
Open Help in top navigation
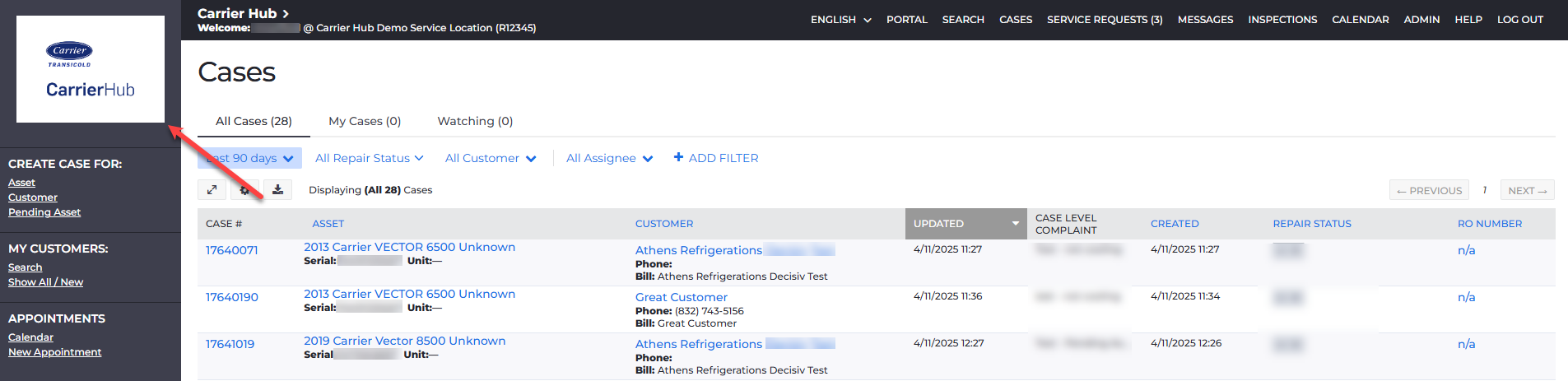pyautogui.click(x=1468, y=20)
